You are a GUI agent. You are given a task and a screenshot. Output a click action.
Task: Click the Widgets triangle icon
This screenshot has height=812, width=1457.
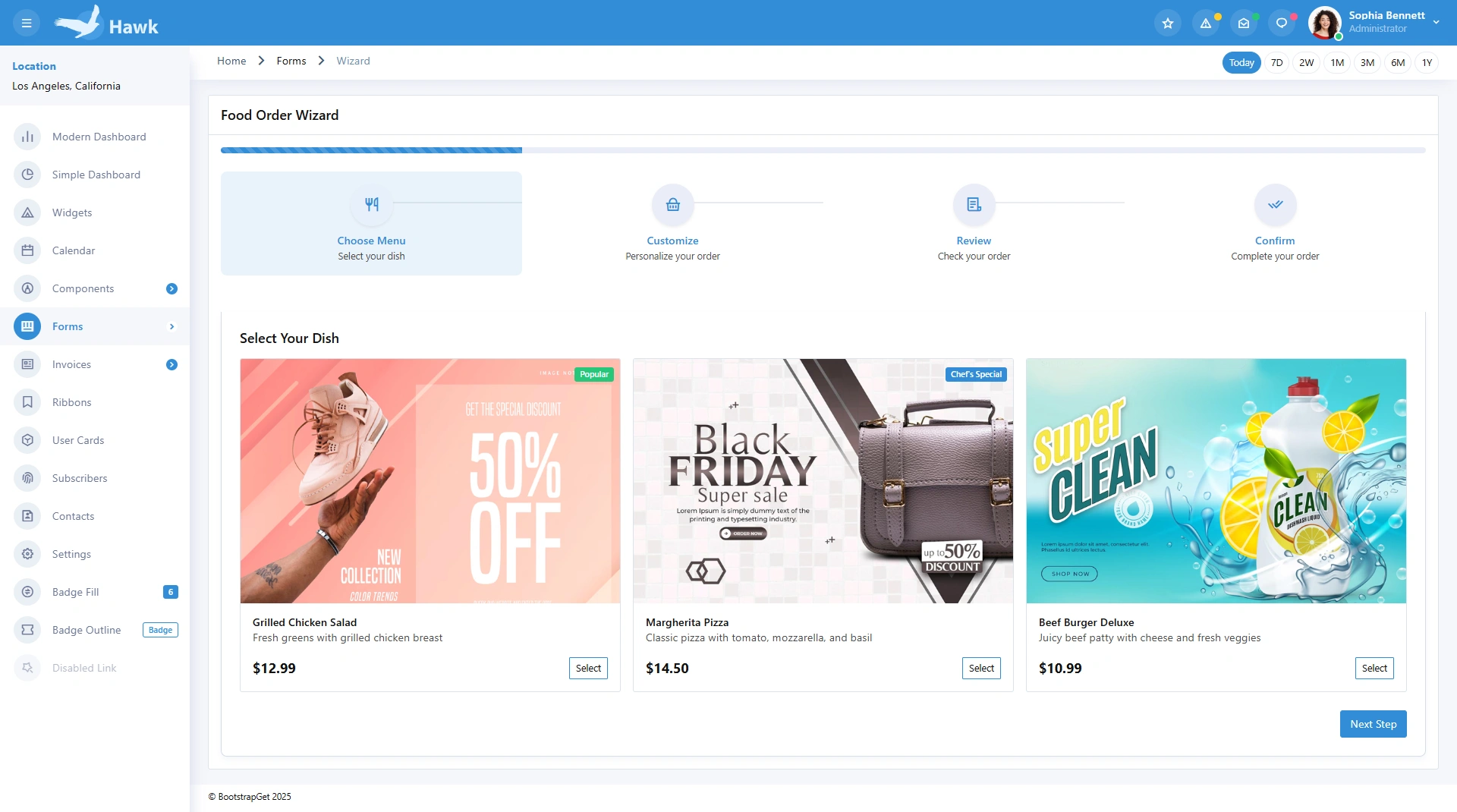[x=27, y=212]
